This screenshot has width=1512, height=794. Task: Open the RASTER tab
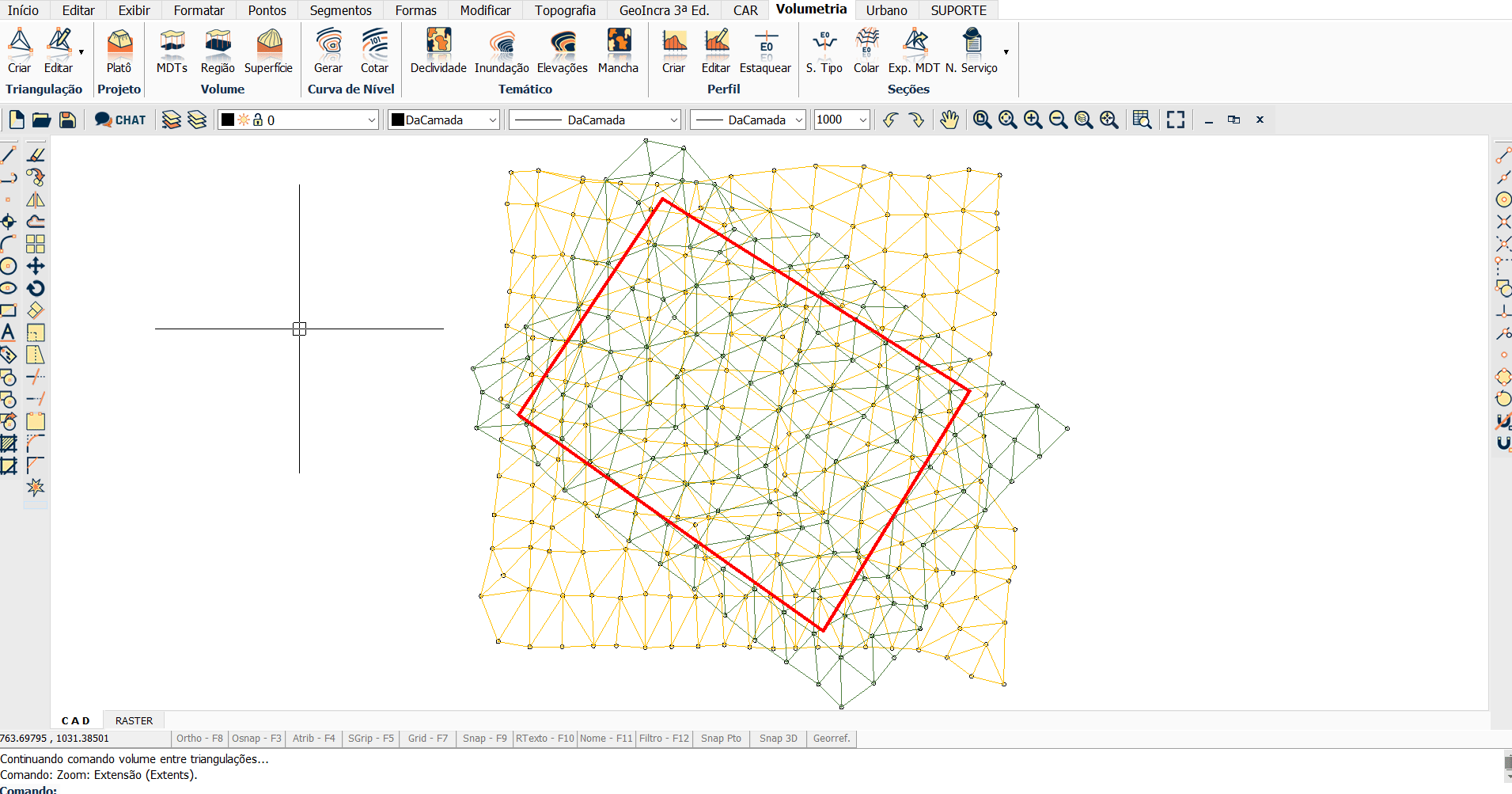134,721
